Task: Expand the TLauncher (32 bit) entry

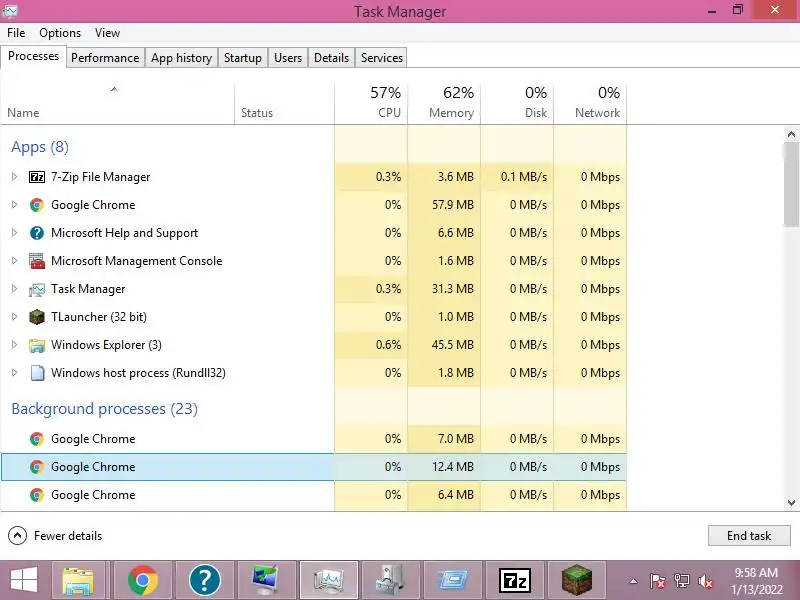Action: pos(14,317)
